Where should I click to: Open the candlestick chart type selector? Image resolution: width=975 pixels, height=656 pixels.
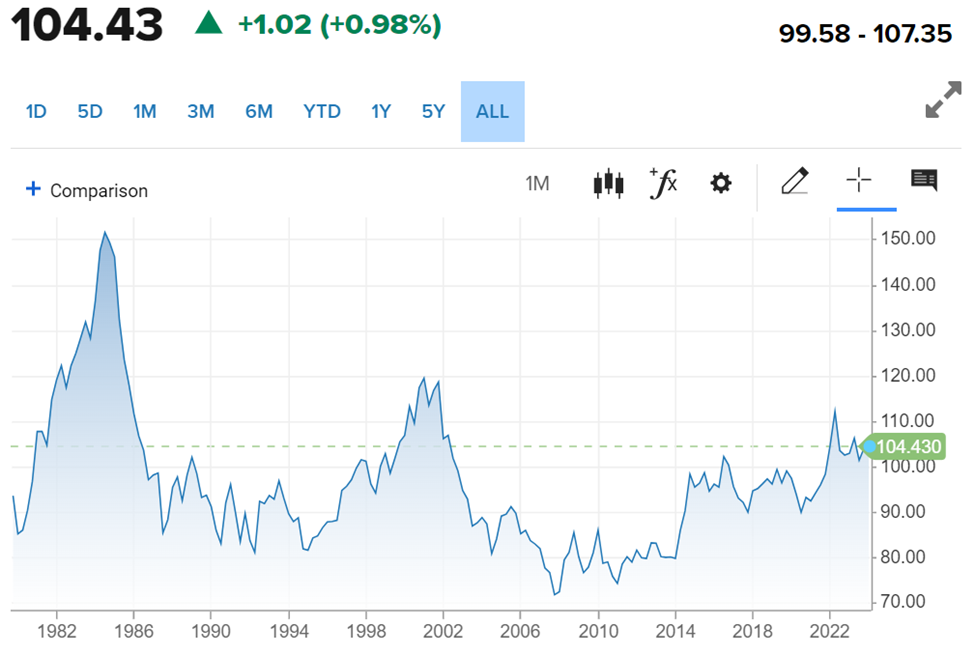coord(608,183)
